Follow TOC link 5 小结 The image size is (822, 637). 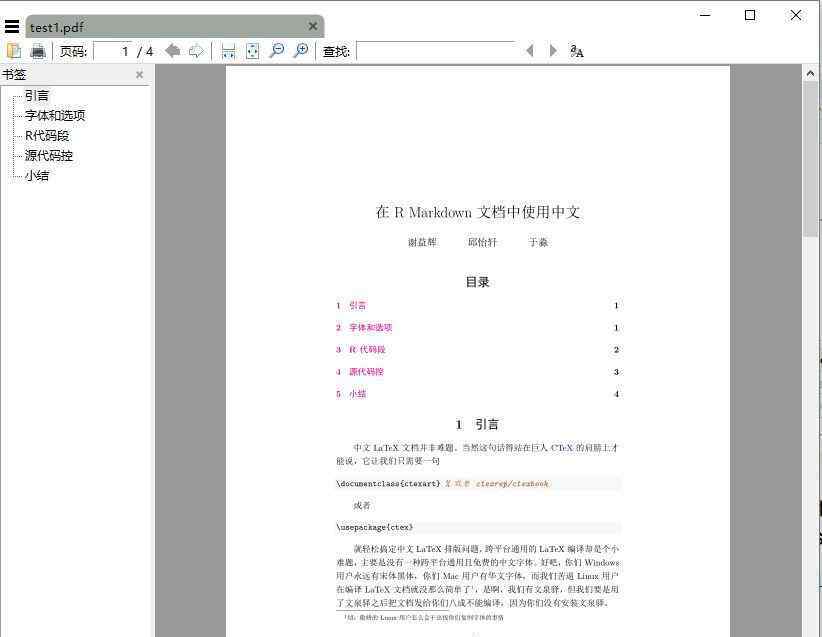351,394
